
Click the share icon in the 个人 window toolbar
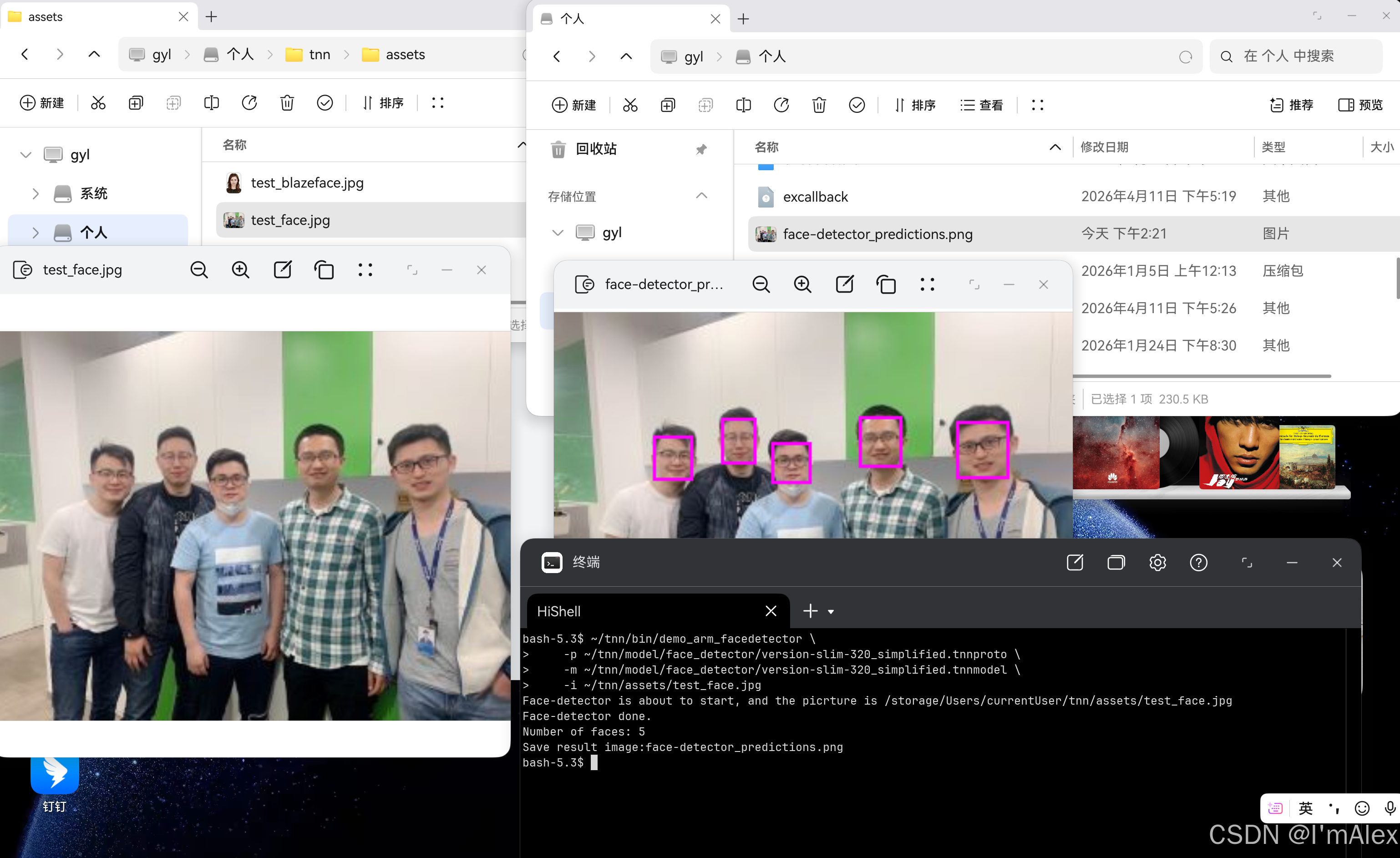click(781, 105)
